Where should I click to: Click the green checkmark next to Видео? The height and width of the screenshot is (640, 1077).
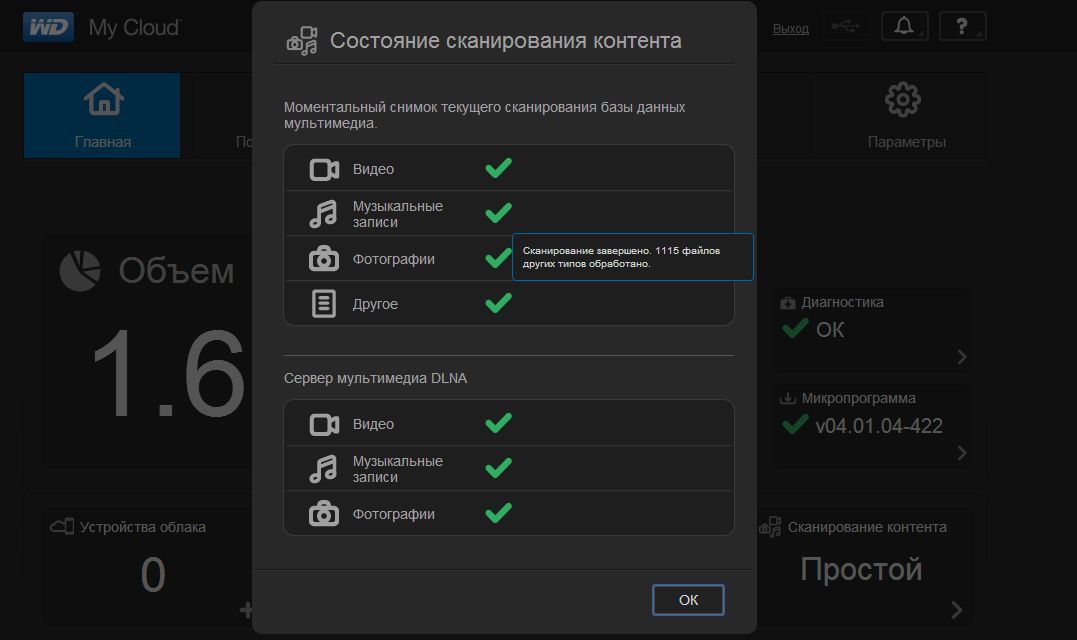point(497,168)
